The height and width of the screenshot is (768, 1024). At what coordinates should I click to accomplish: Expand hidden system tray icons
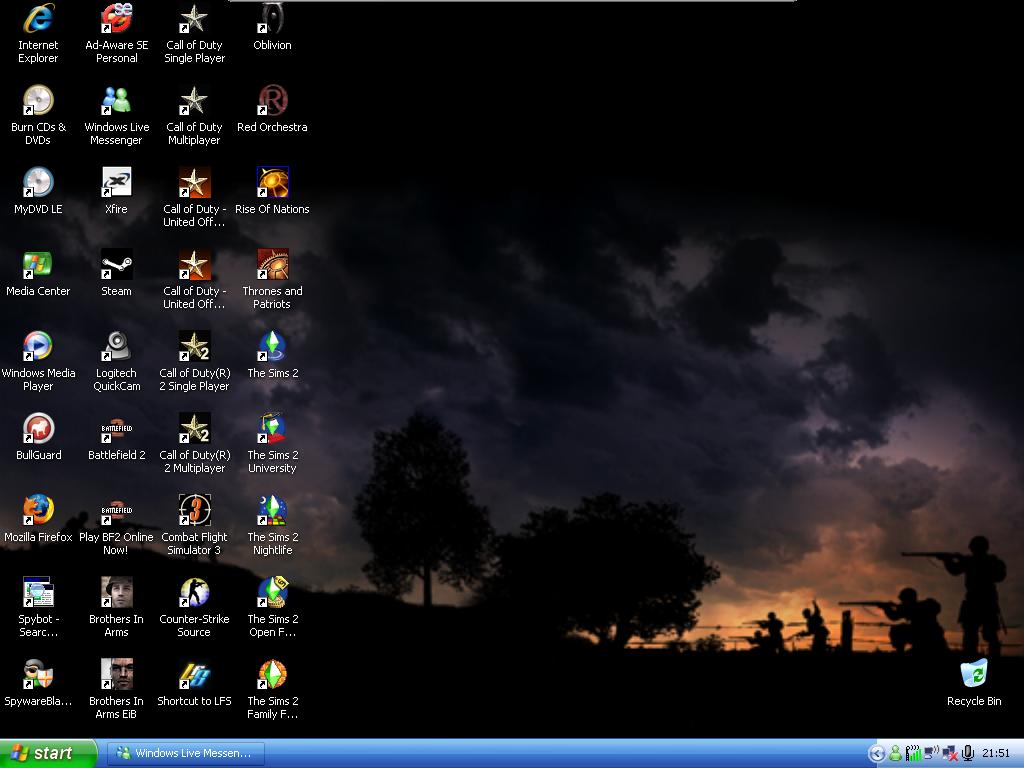tap(876, 754)
